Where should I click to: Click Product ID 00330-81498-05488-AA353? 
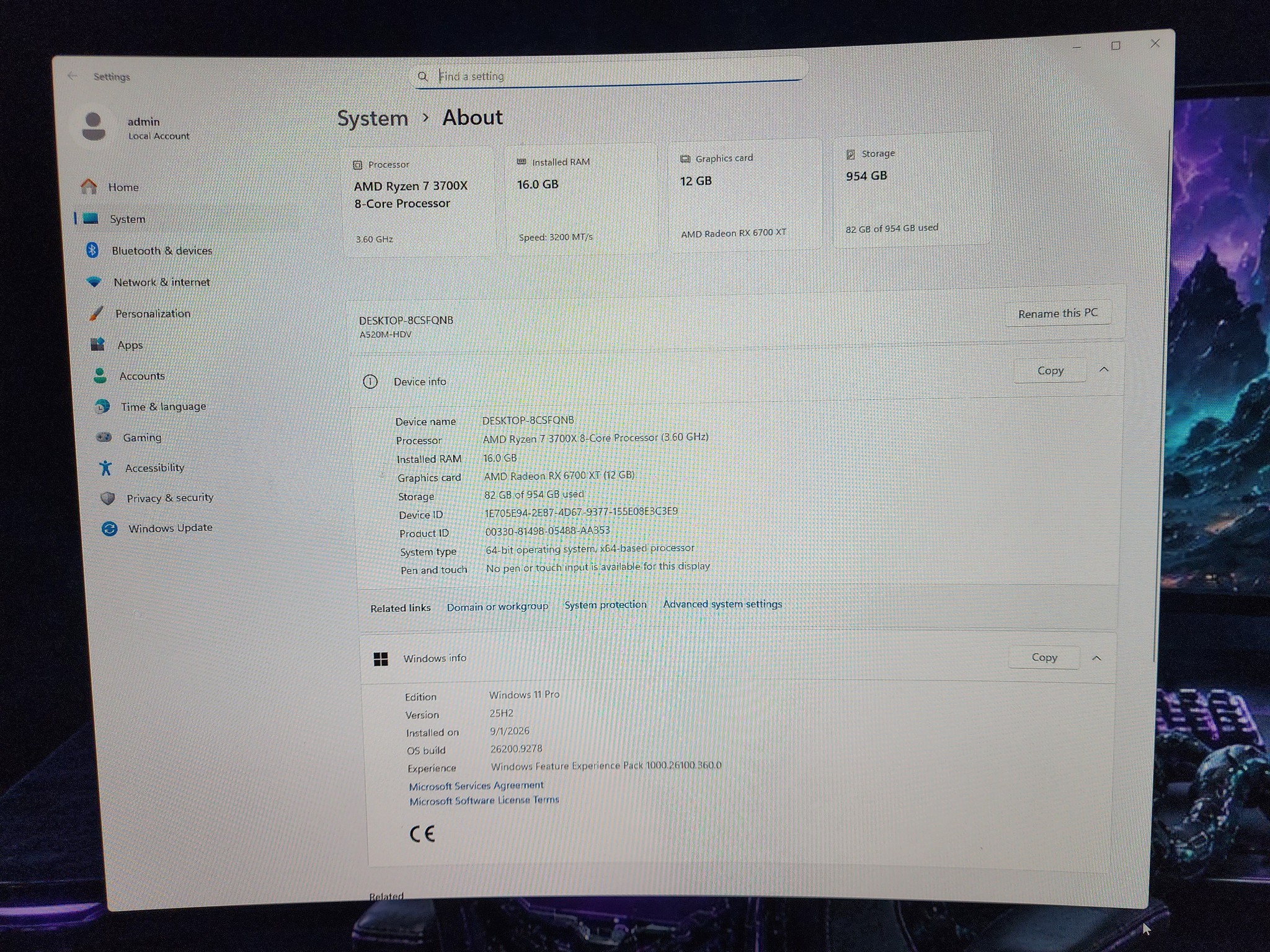click(548, 531)
